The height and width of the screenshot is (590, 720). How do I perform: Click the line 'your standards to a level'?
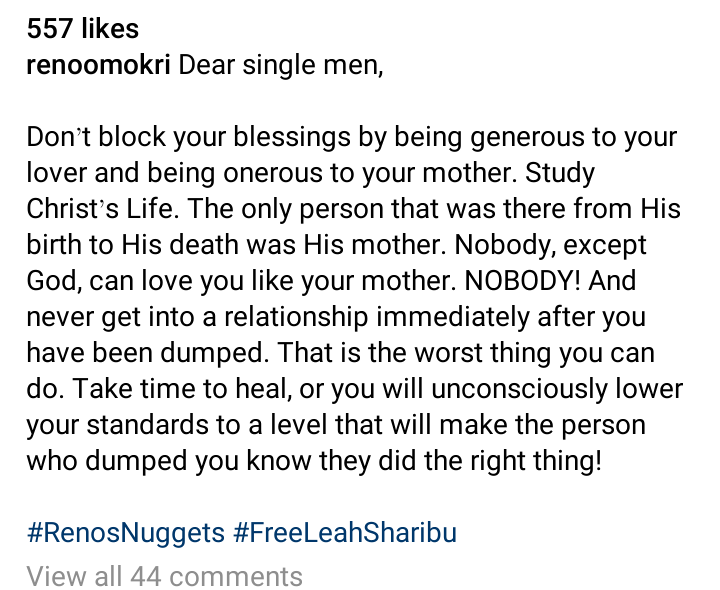(x=336, y=424)
